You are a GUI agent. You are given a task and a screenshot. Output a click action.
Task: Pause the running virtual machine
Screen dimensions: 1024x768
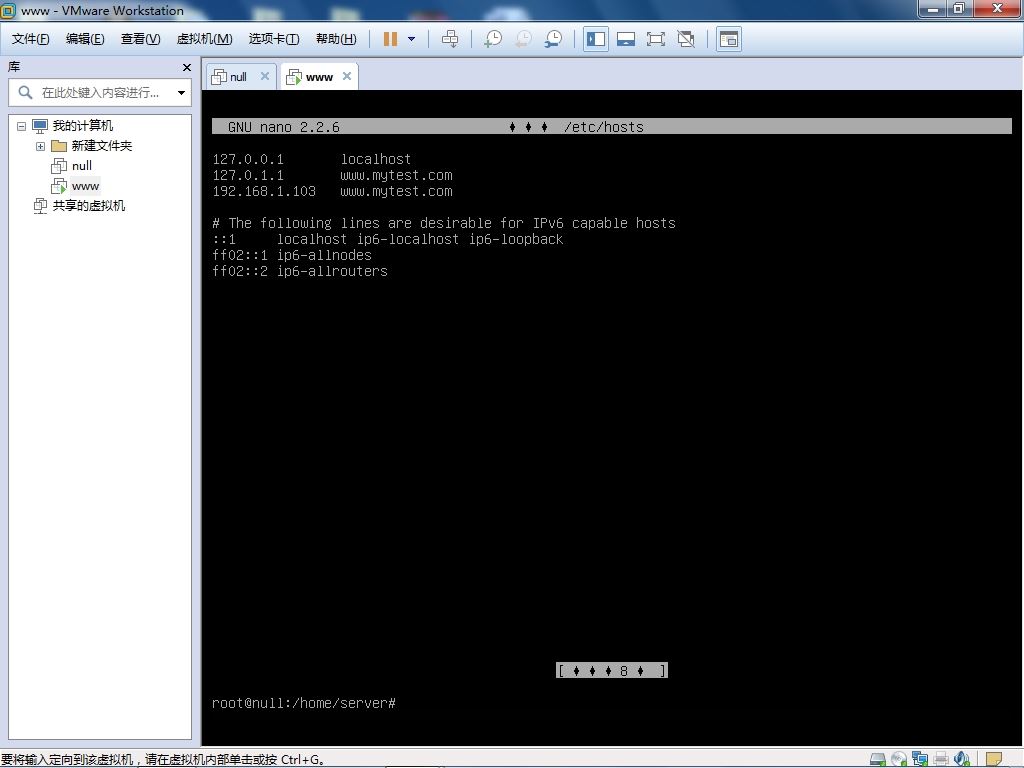(391, 39)
